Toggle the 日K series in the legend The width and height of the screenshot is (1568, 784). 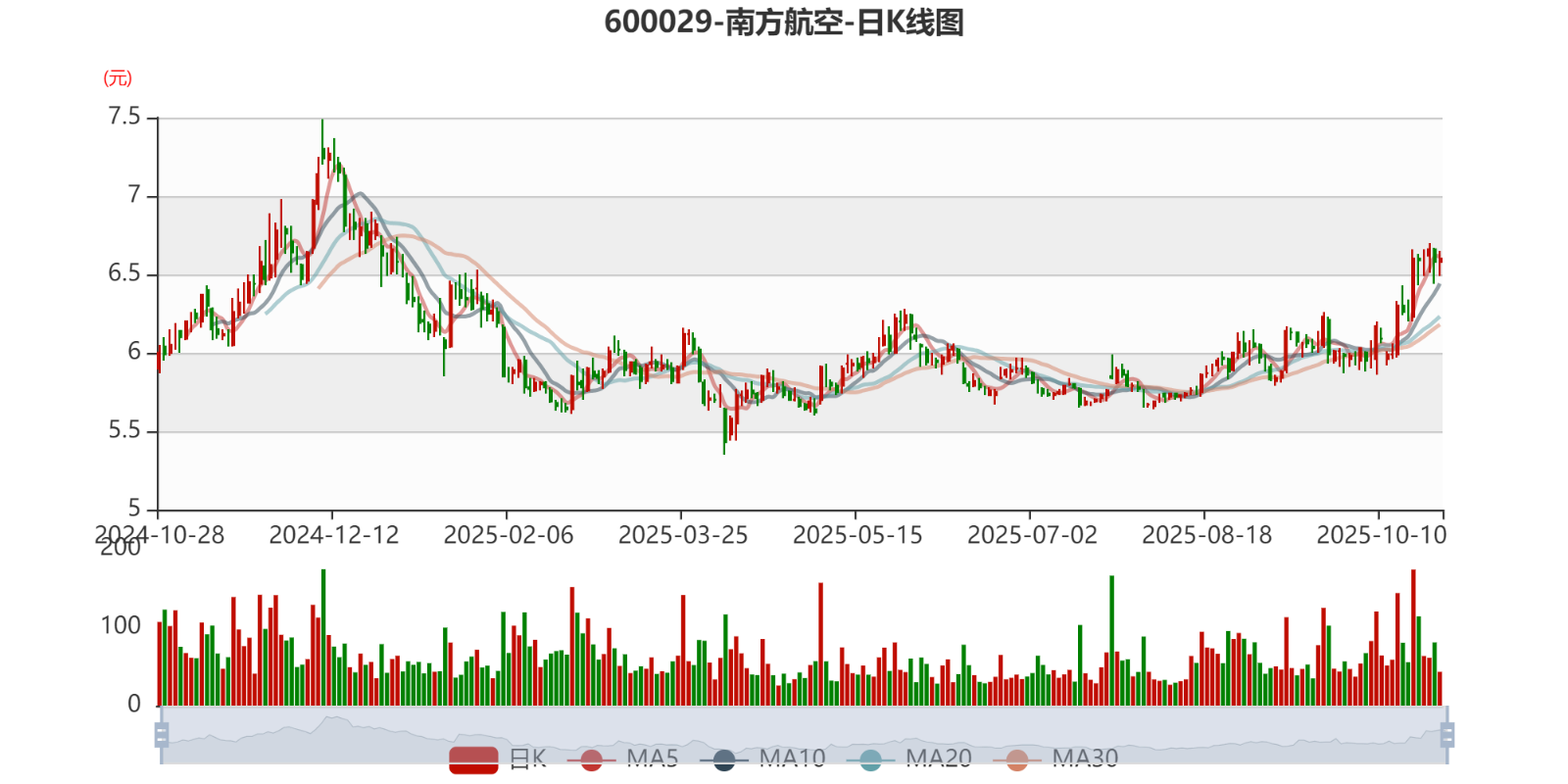tap(497, 759)
